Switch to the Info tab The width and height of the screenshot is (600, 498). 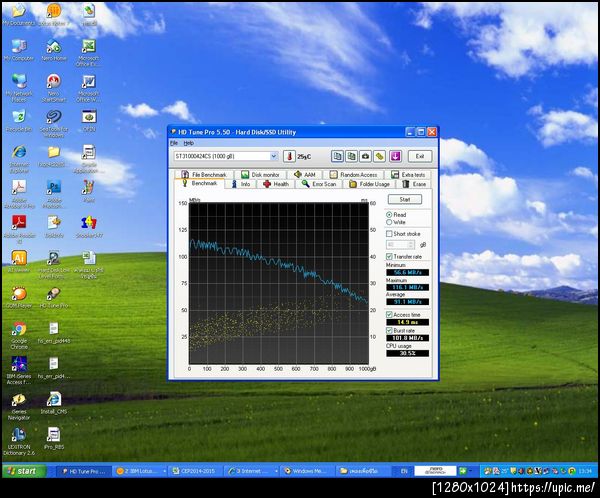(241, 184)
